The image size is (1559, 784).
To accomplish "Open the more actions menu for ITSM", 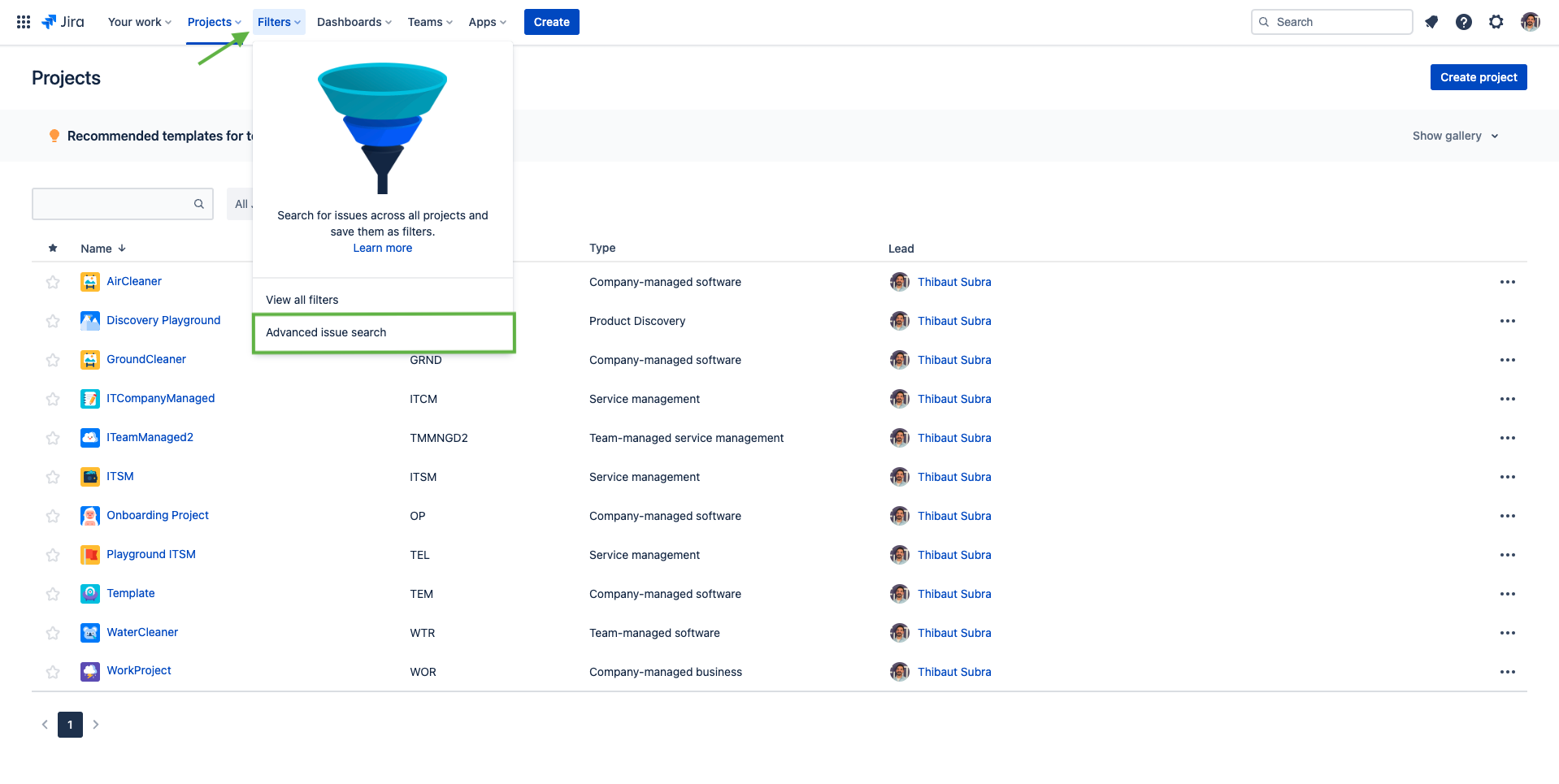I will click(x=1508, y=477).
